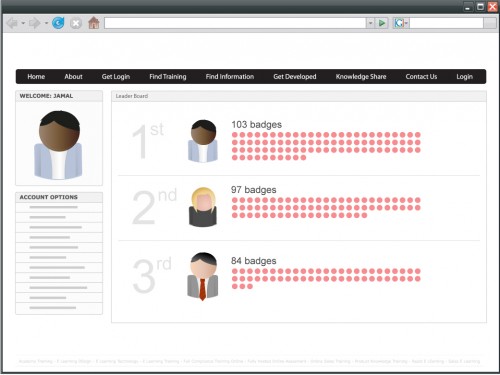Viewport: 500px width, 375px height.
Task: Close the browser window
Action: click(x=492, y=7)
